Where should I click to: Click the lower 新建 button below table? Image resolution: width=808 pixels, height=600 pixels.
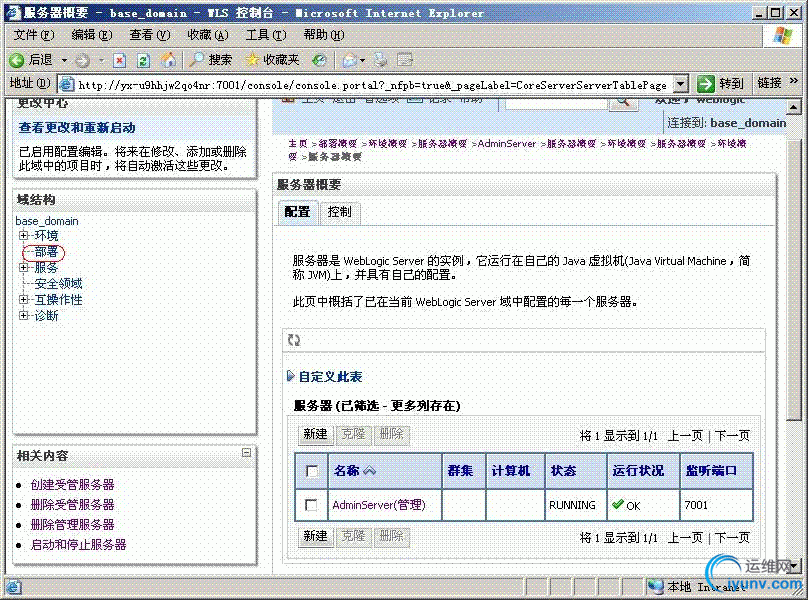(x=315, y=537)
